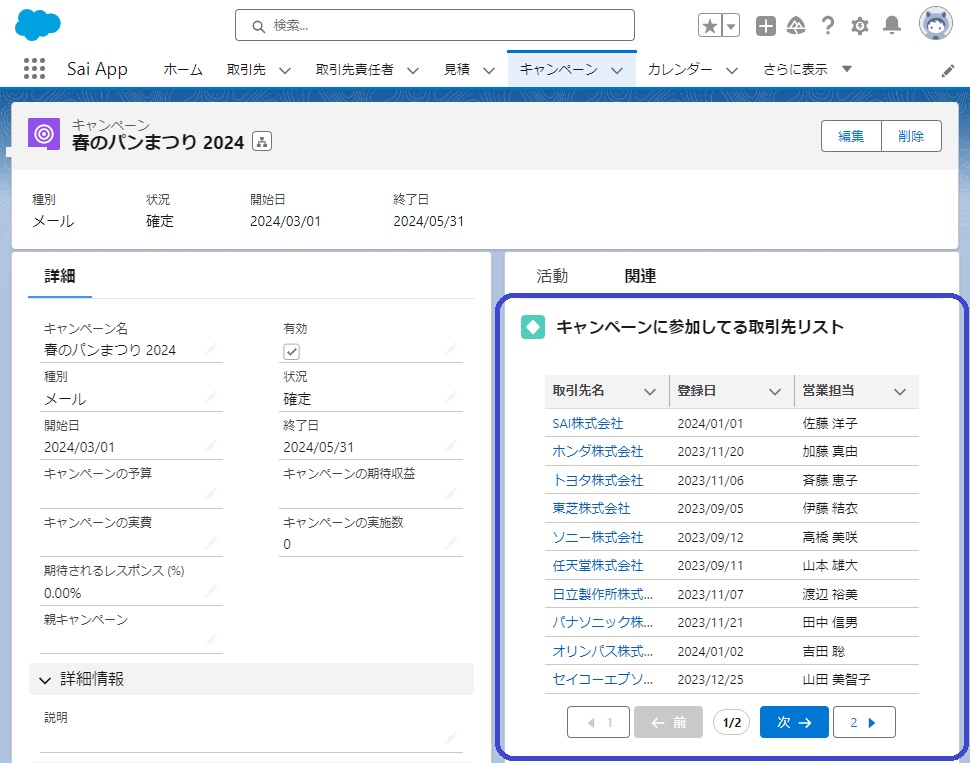Open the 任天堂株式会社 account link
The width and height of the screenshot is (970, 763).
tap(598, 565)
